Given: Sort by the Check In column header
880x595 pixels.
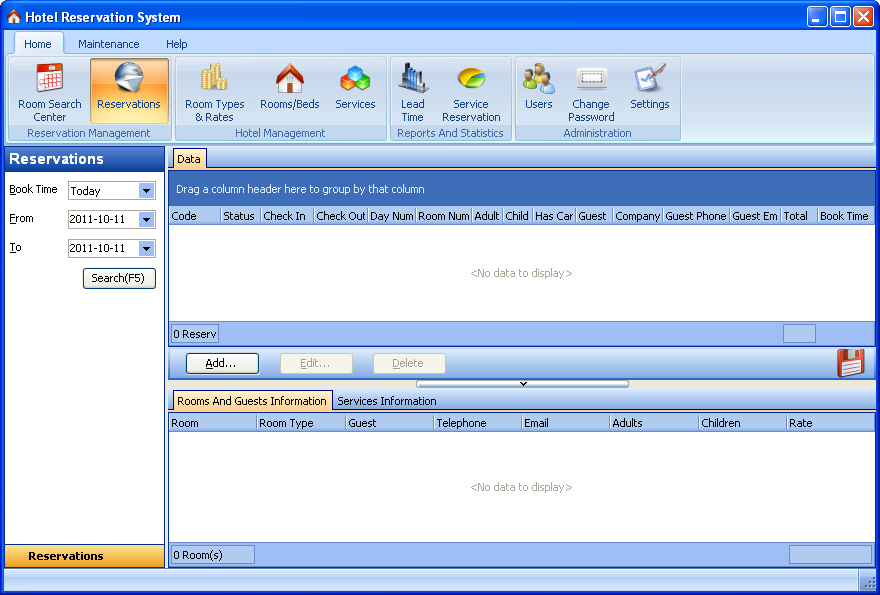Looking at the screenshot, I should tap(285, 216).
